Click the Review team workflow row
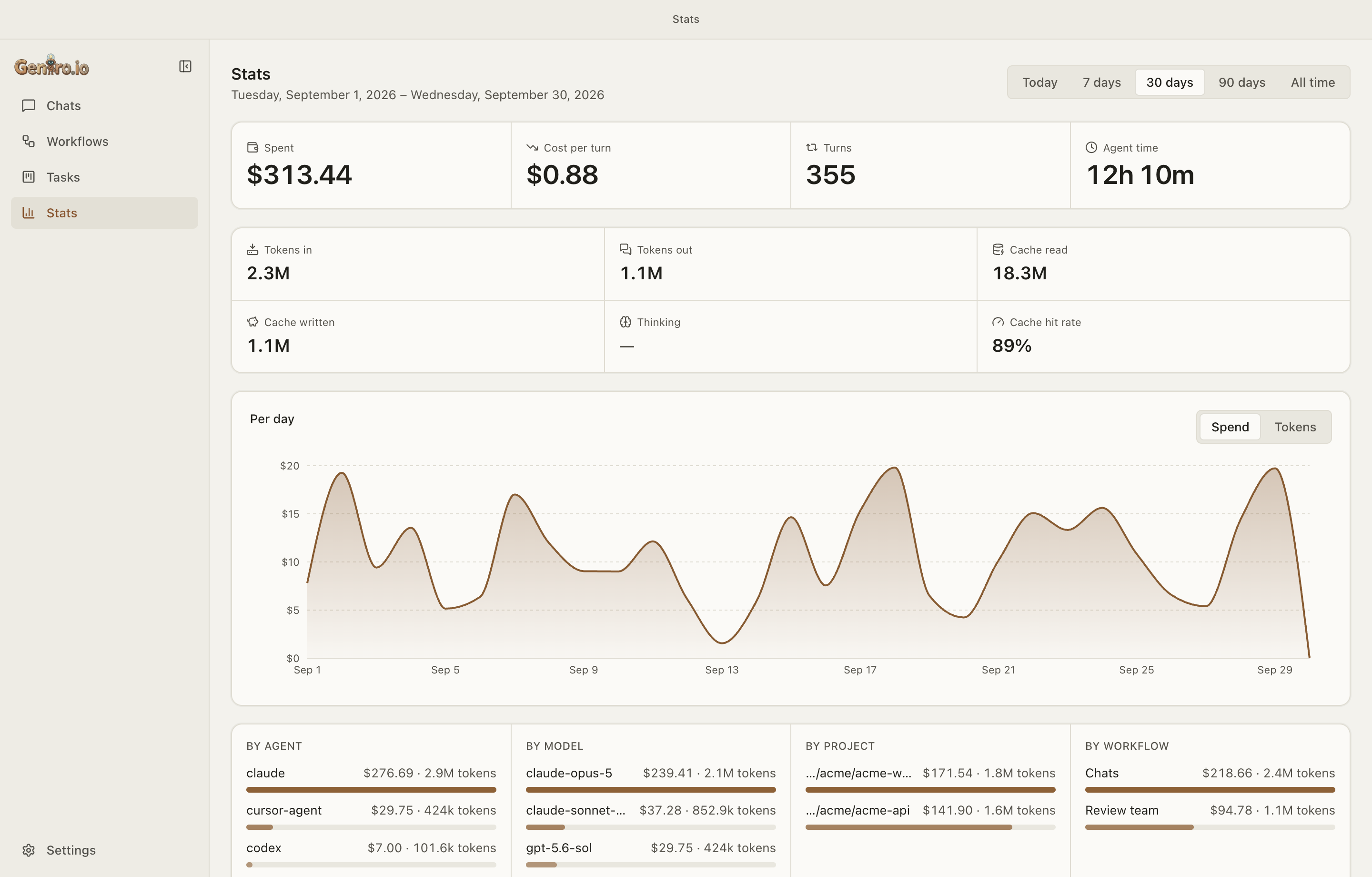Image resolution: width=1372 pixels, height=877 pixels. tap(1210, 816)
